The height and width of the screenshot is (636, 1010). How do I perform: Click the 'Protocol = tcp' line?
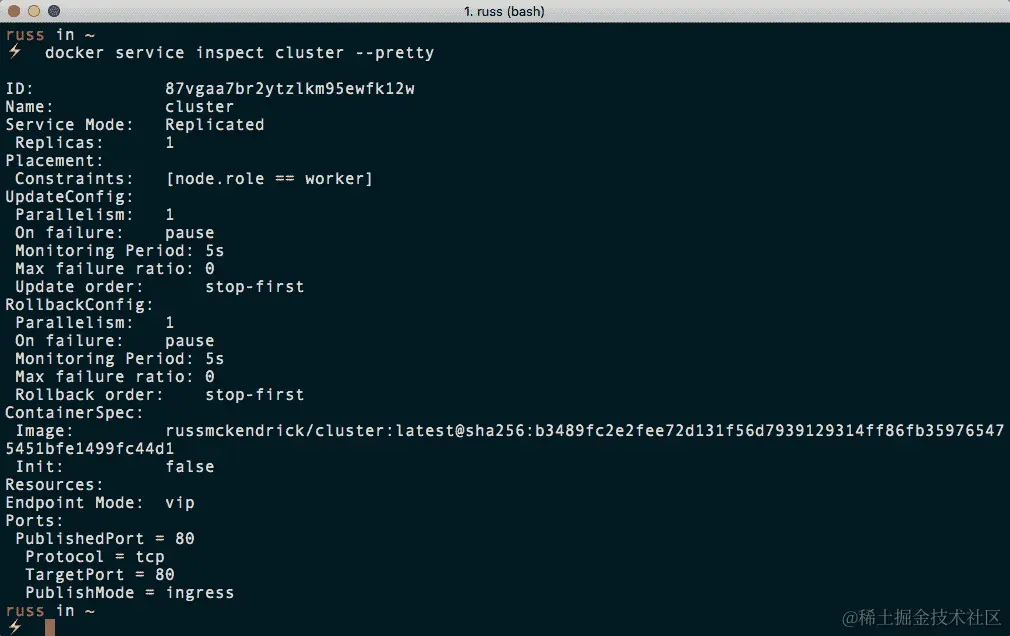click(95, 557)
